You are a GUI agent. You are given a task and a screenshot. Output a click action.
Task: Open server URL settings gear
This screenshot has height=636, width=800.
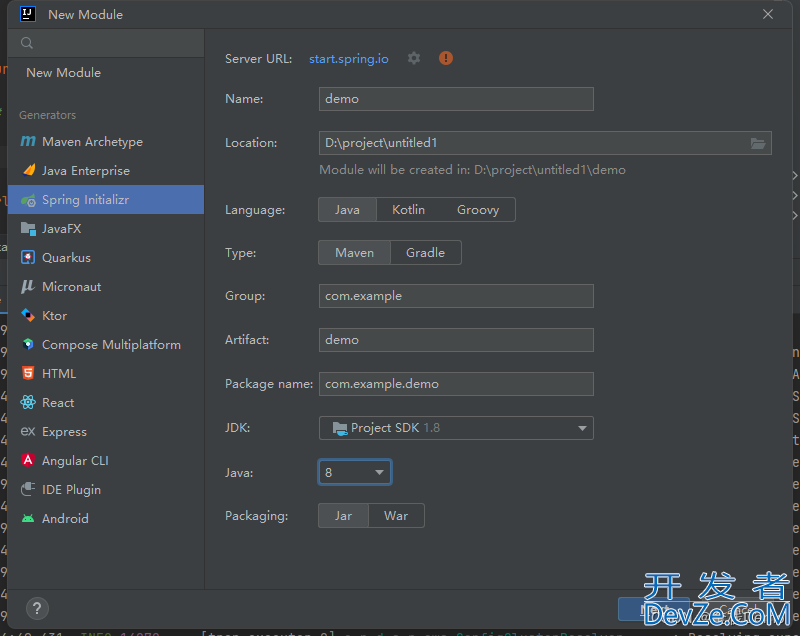pos(414,58)
